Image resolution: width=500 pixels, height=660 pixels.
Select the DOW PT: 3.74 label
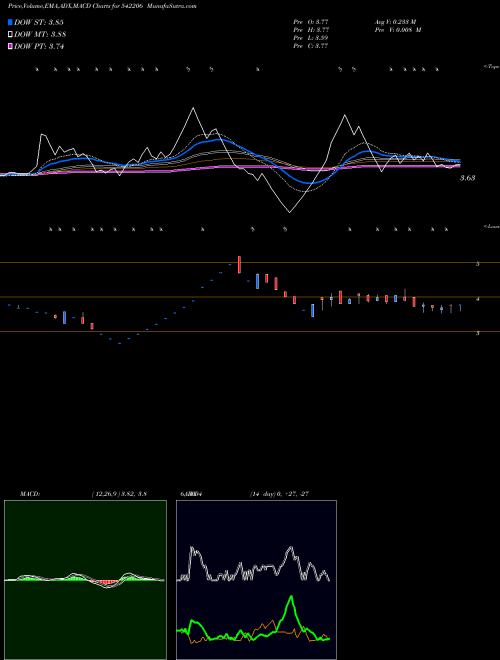click(x=39, y=46)
